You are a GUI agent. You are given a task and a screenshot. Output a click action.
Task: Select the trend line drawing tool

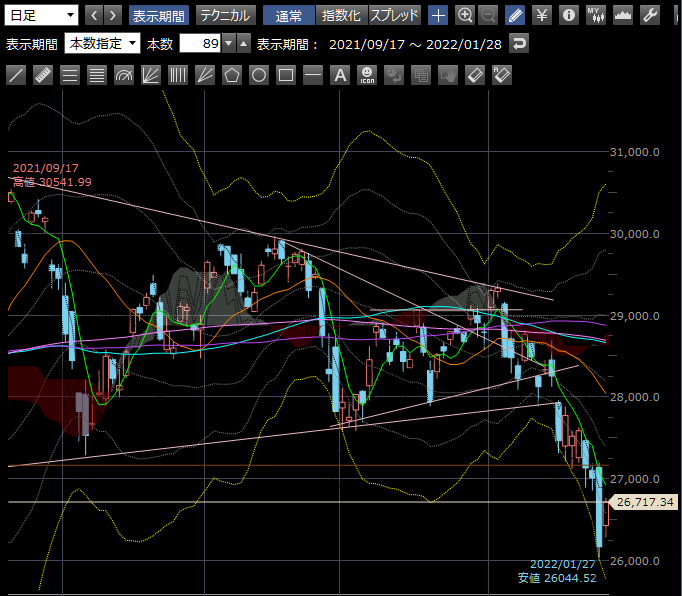16,75
